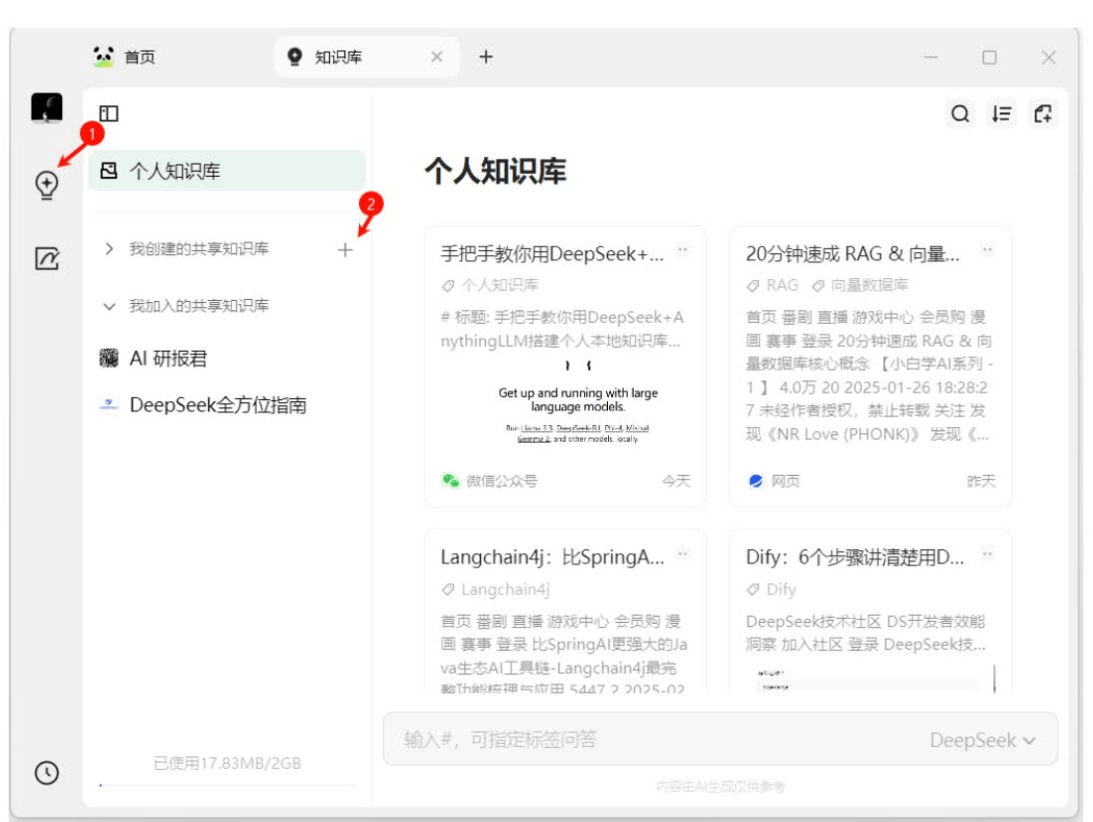1093x822 pixels.
Task: Click the user avatar in the sidebar
Action: tap(46, 108)
